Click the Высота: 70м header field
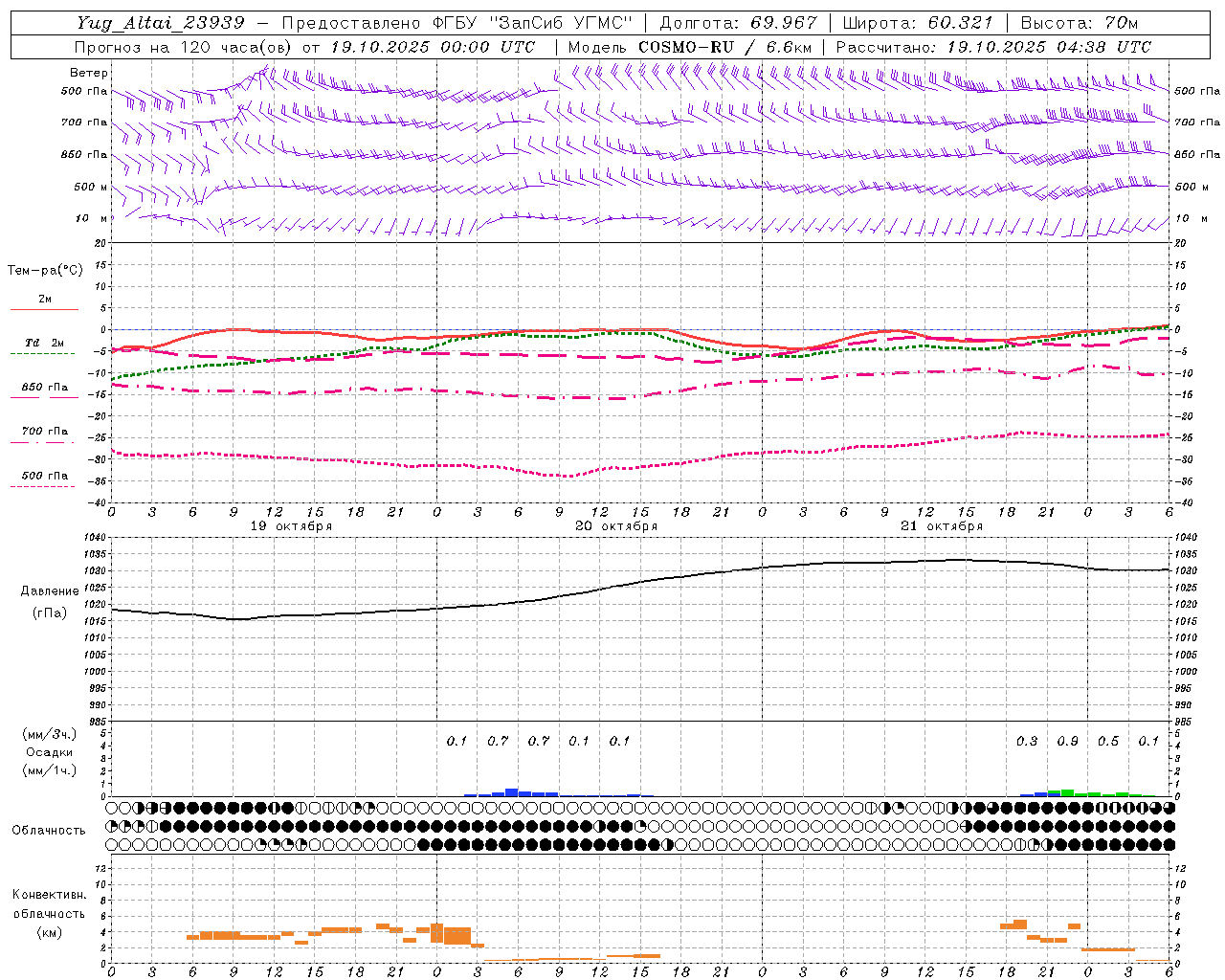The width and height of the screenshot is (1225, 980). tap(1080, 23)
